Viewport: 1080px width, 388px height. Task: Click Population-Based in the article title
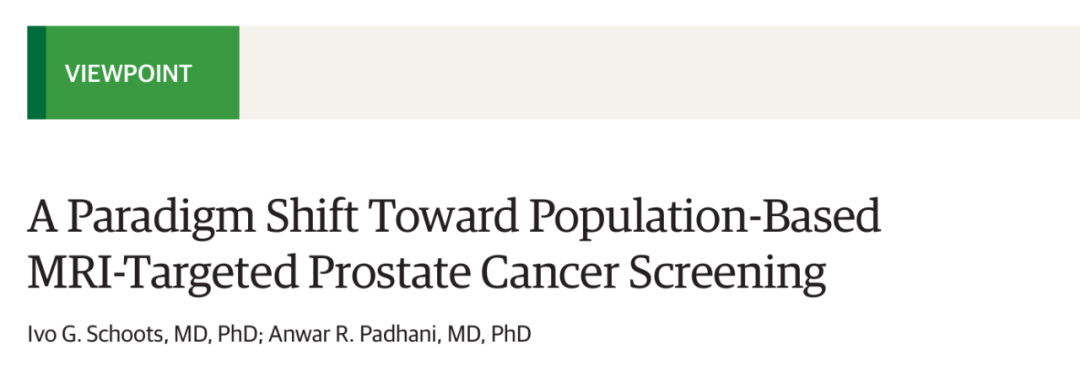pyautogui.click(x=705, y=218)
